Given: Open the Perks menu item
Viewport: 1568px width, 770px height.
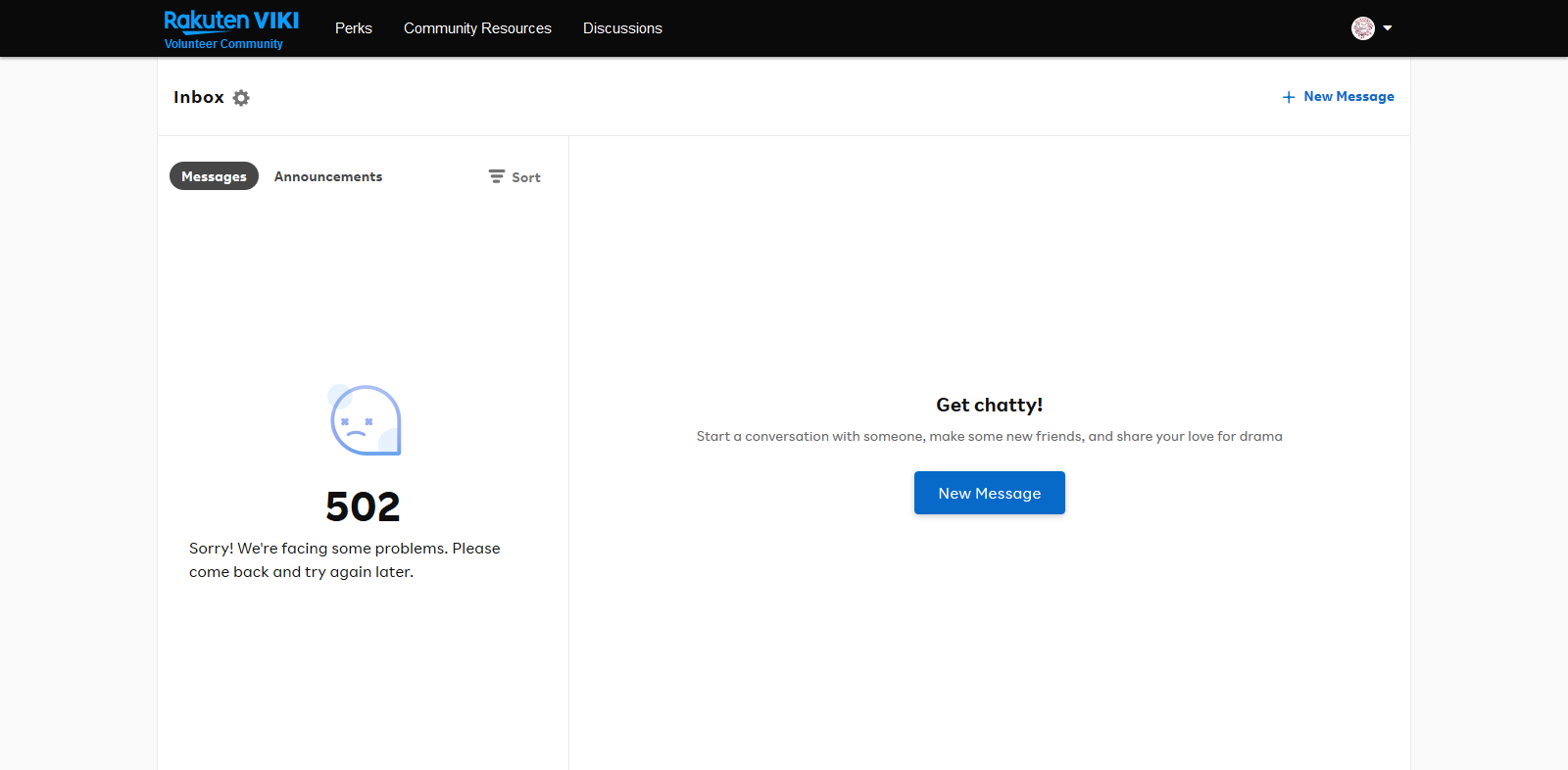Looking at the screenshot, I should [x=353, y=28].
